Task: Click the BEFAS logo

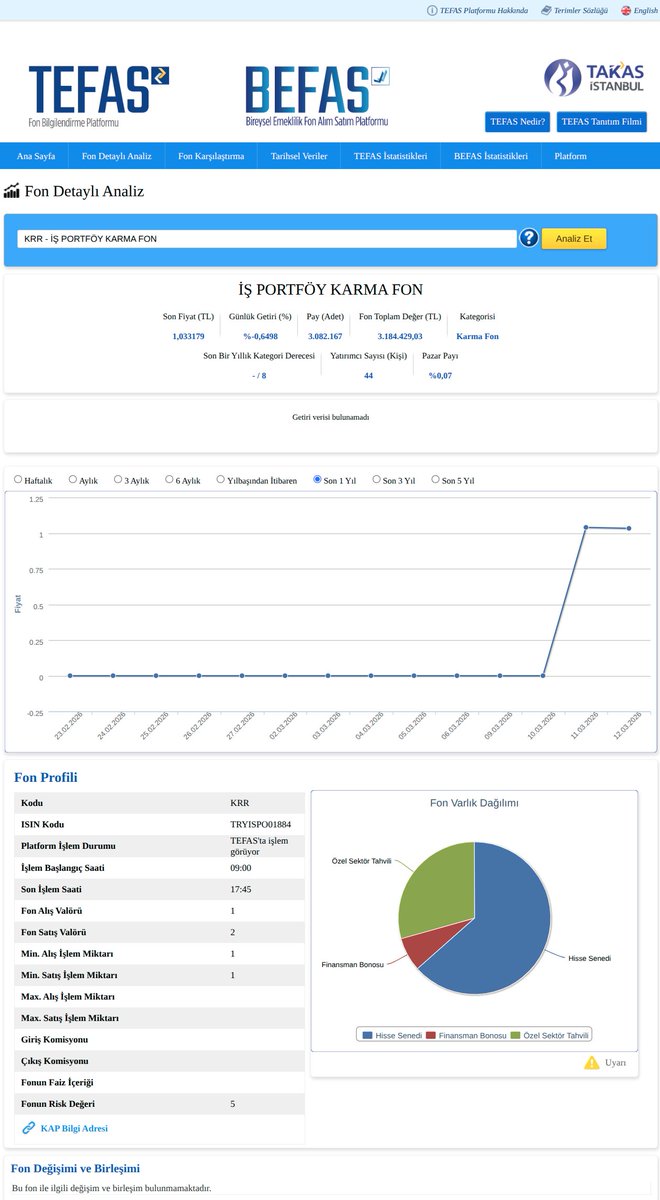Action: (317, 96)
